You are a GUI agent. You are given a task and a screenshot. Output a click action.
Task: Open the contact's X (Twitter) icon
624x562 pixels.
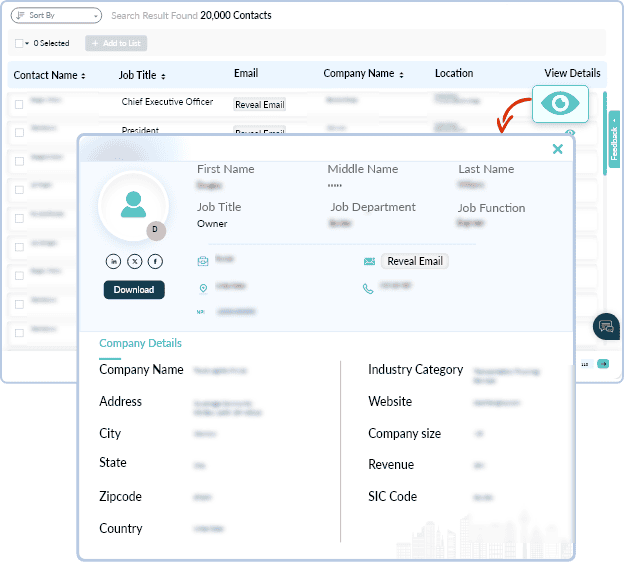point(135,261)
